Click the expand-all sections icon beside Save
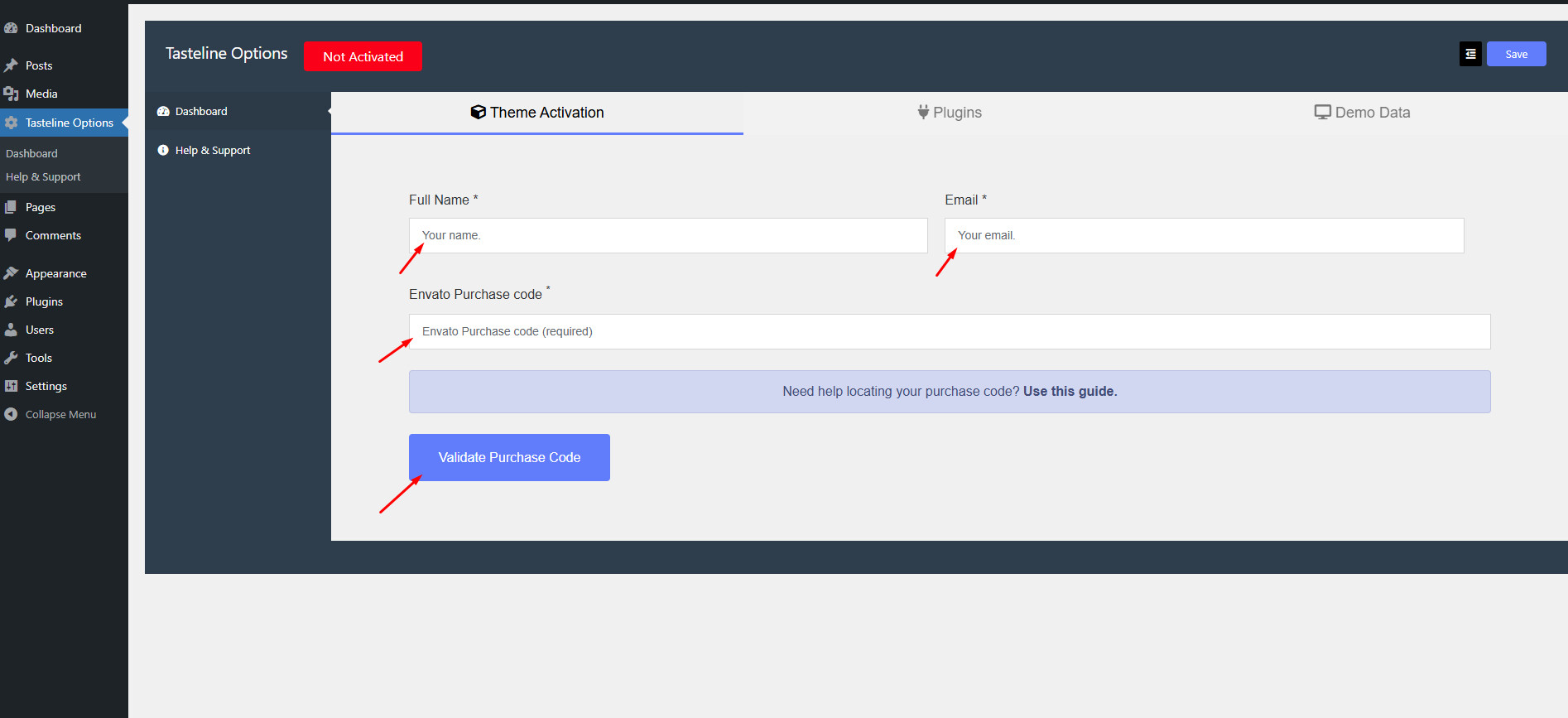This screenshot has height=718, width=1568. [x=1470, y=54]
